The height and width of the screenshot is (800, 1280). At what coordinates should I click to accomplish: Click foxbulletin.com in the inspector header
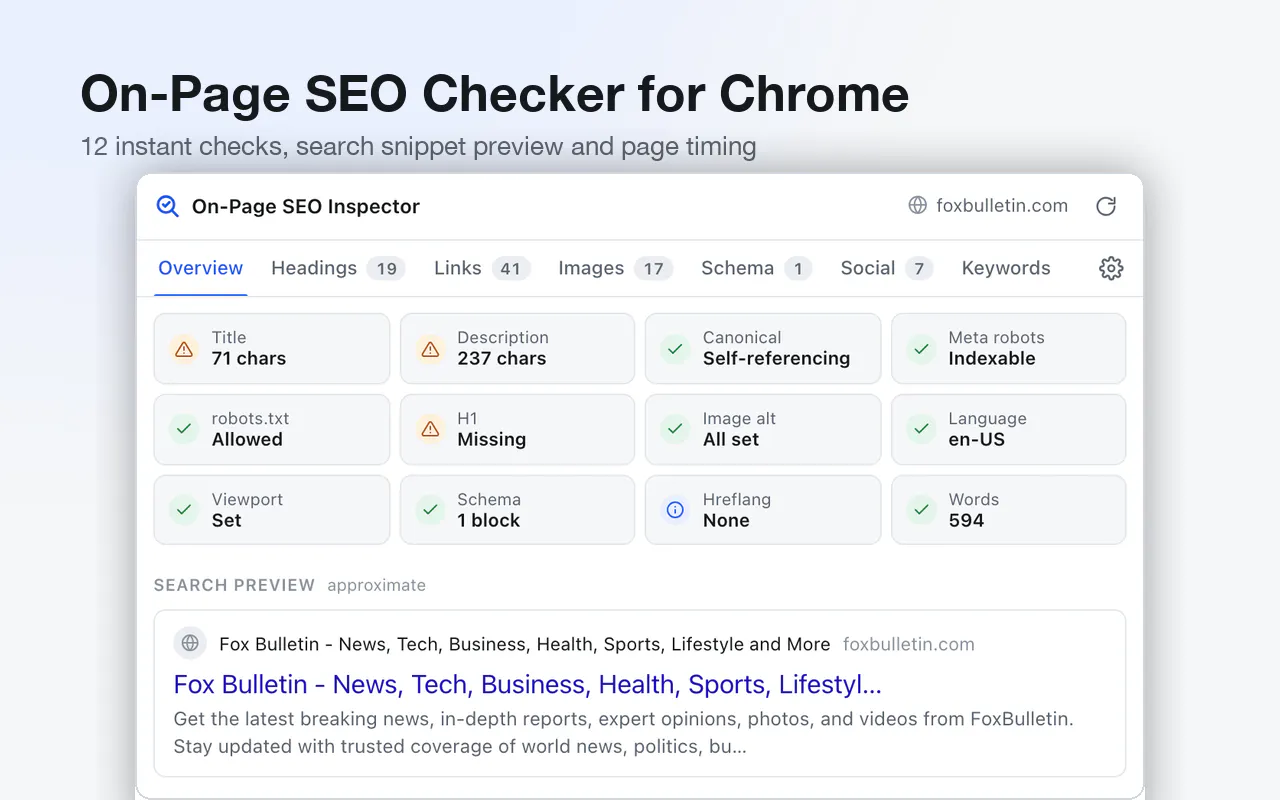1002,206
